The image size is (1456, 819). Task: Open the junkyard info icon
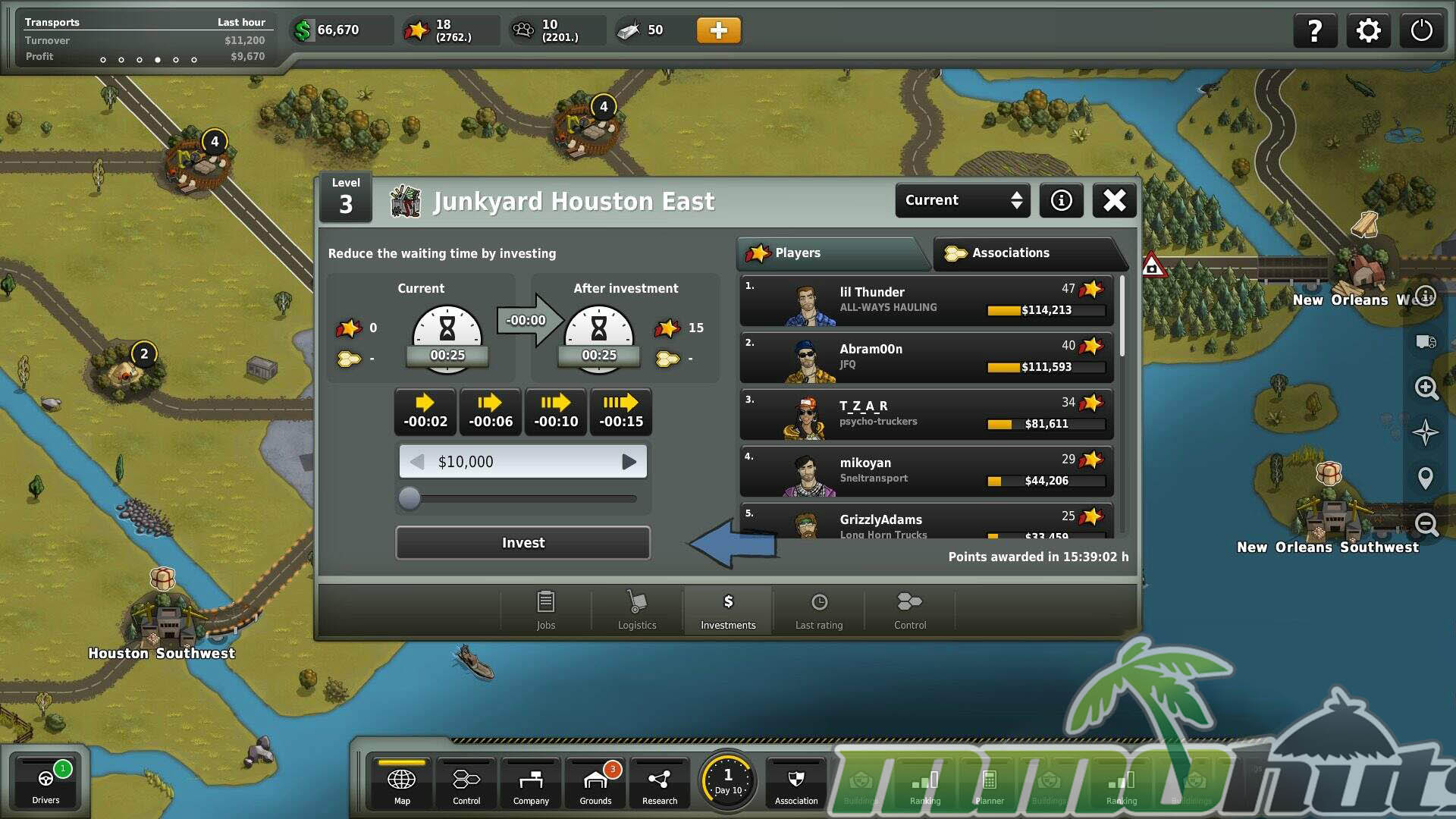pyautogui.click(x=1061, y=200)
